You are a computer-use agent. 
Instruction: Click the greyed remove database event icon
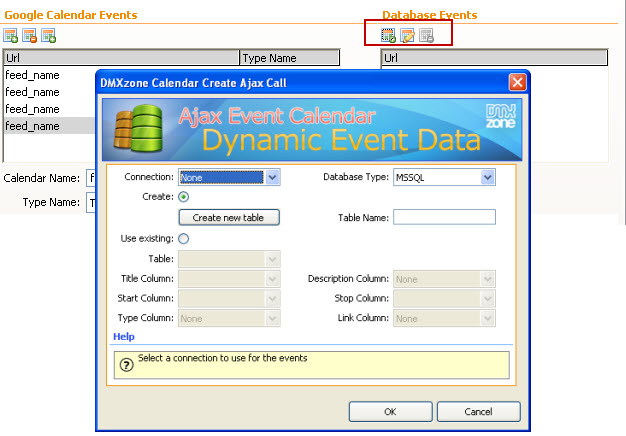[x=426, y=36]
